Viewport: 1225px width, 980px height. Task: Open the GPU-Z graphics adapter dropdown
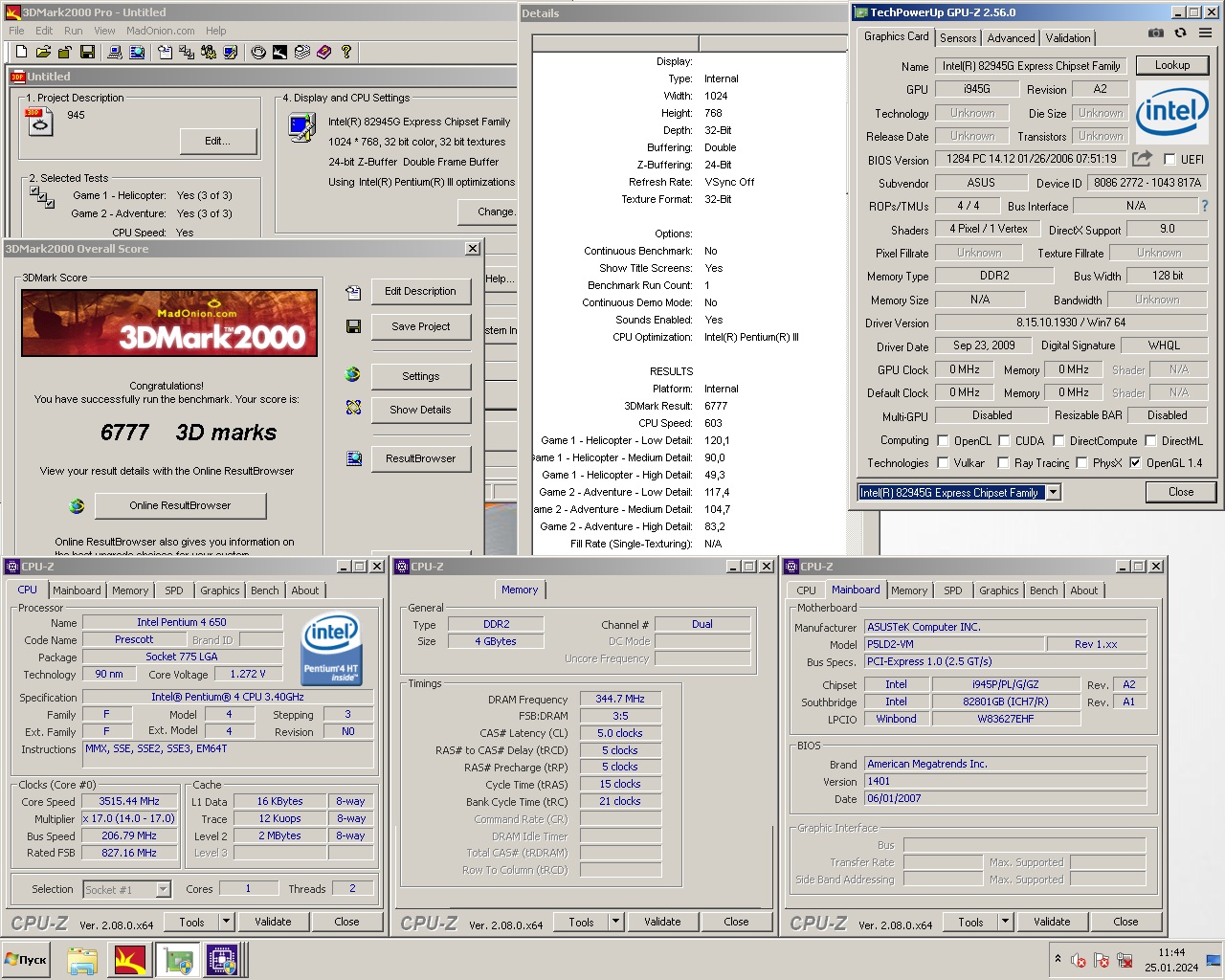pyautogui.click(x=1053, y=493)
